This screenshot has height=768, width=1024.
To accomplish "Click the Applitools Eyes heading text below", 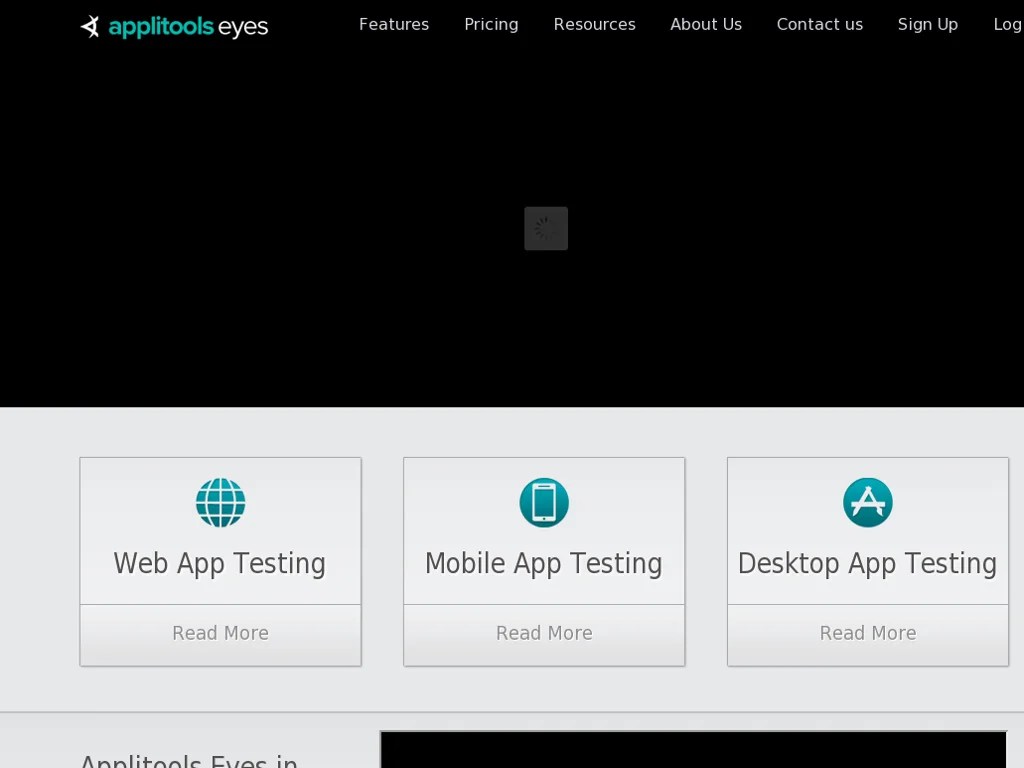I will (188, 760).
